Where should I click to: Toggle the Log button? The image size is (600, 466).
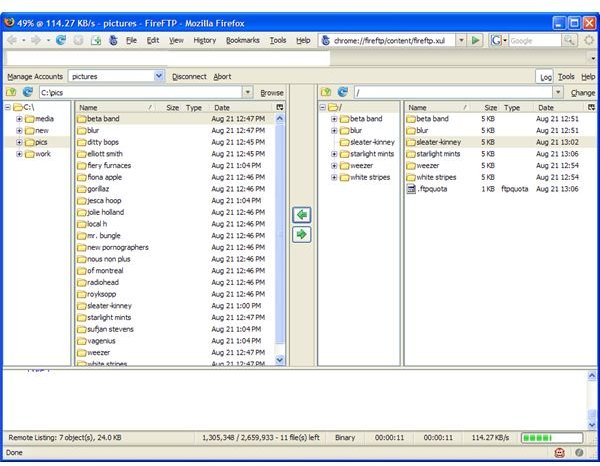click(x=545, y=77)
